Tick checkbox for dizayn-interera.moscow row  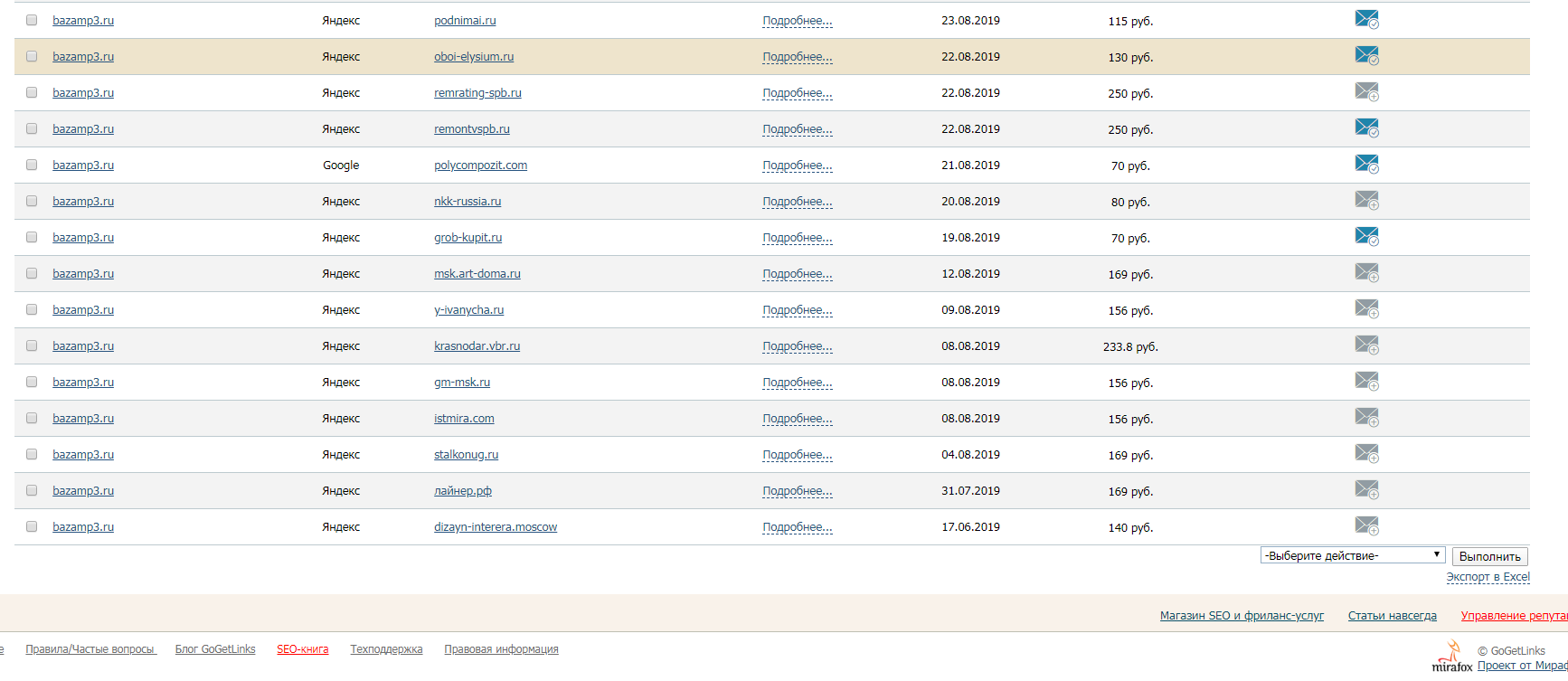[x=32, y=526]
